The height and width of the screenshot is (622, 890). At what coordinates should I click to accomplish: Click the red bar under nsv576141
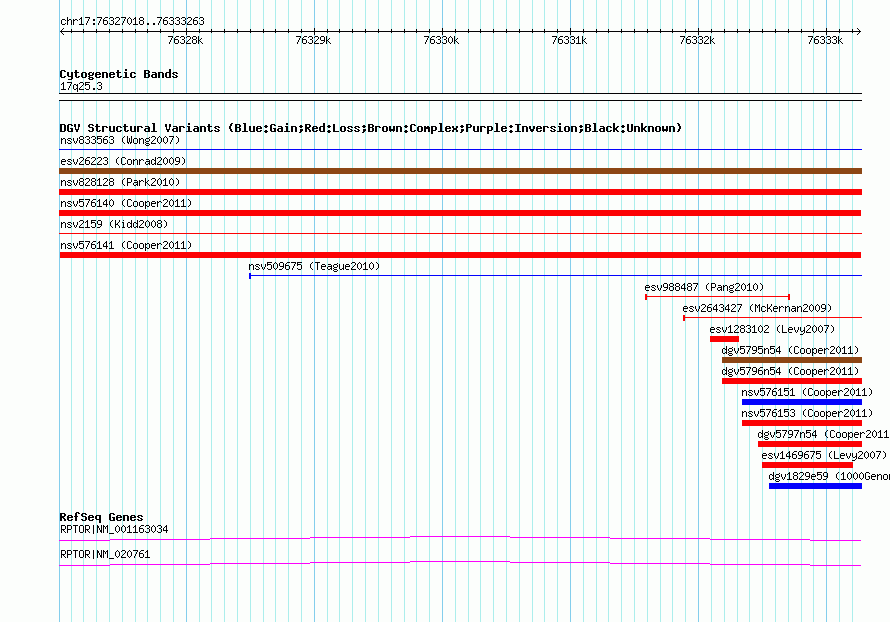point(460,255)
